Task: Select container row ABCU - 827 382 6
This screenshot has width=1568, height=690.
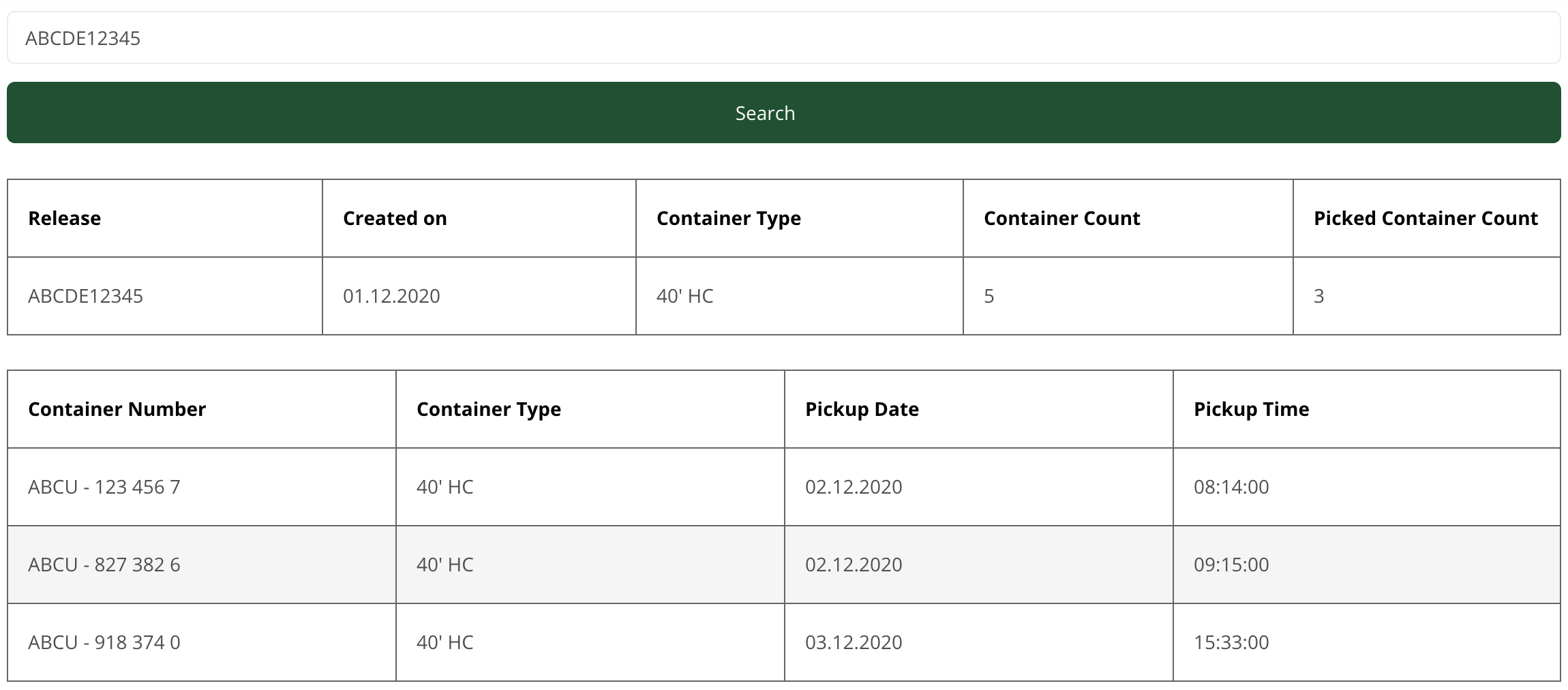Action: pos(784,565)
